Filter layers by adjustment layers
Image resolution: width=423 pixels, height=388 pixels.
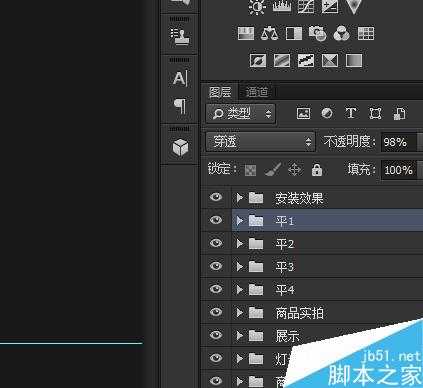click(x=327, y=113)
